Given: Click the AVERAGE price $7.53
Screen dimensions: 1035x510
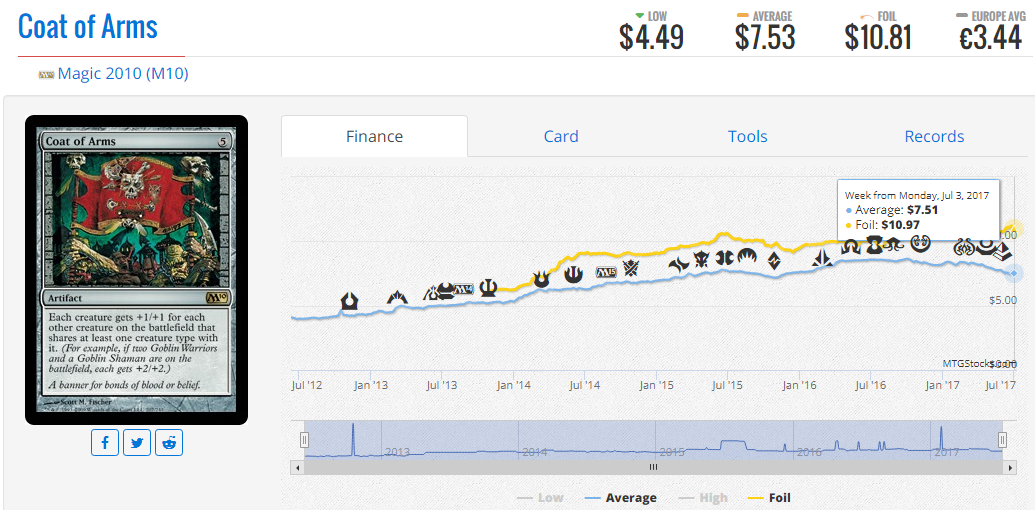Looking at the screenshot, I should point(765,37).
